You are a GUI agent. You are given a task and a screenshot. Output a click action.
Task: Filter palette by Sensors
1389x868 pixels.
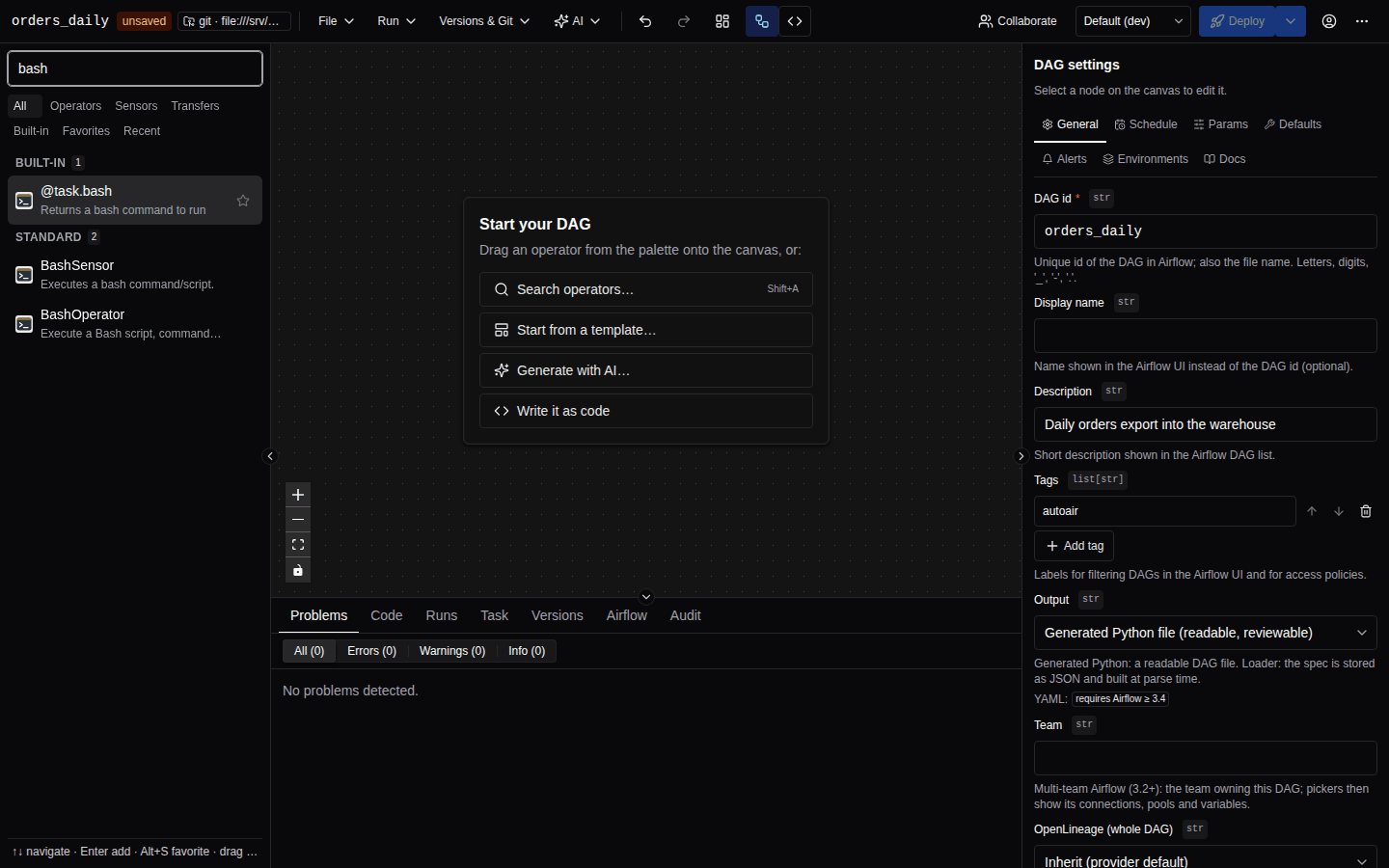tap(136, 106)
